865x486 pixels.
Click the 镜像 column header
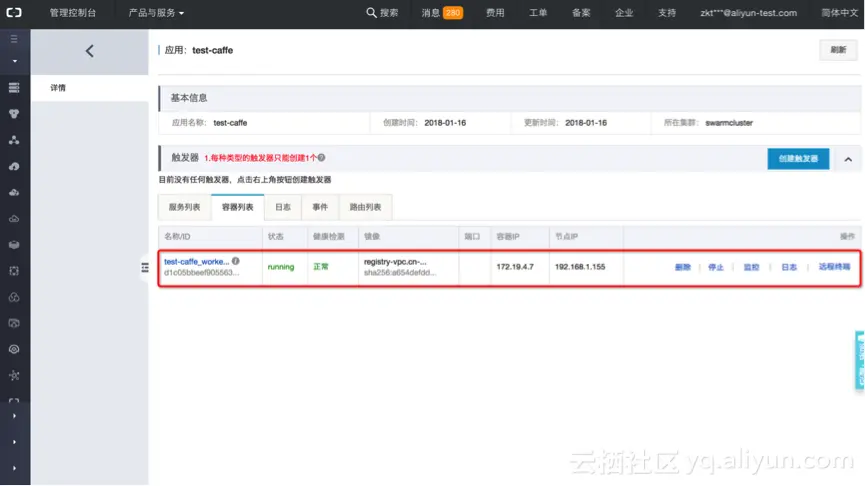coord(372,237)
